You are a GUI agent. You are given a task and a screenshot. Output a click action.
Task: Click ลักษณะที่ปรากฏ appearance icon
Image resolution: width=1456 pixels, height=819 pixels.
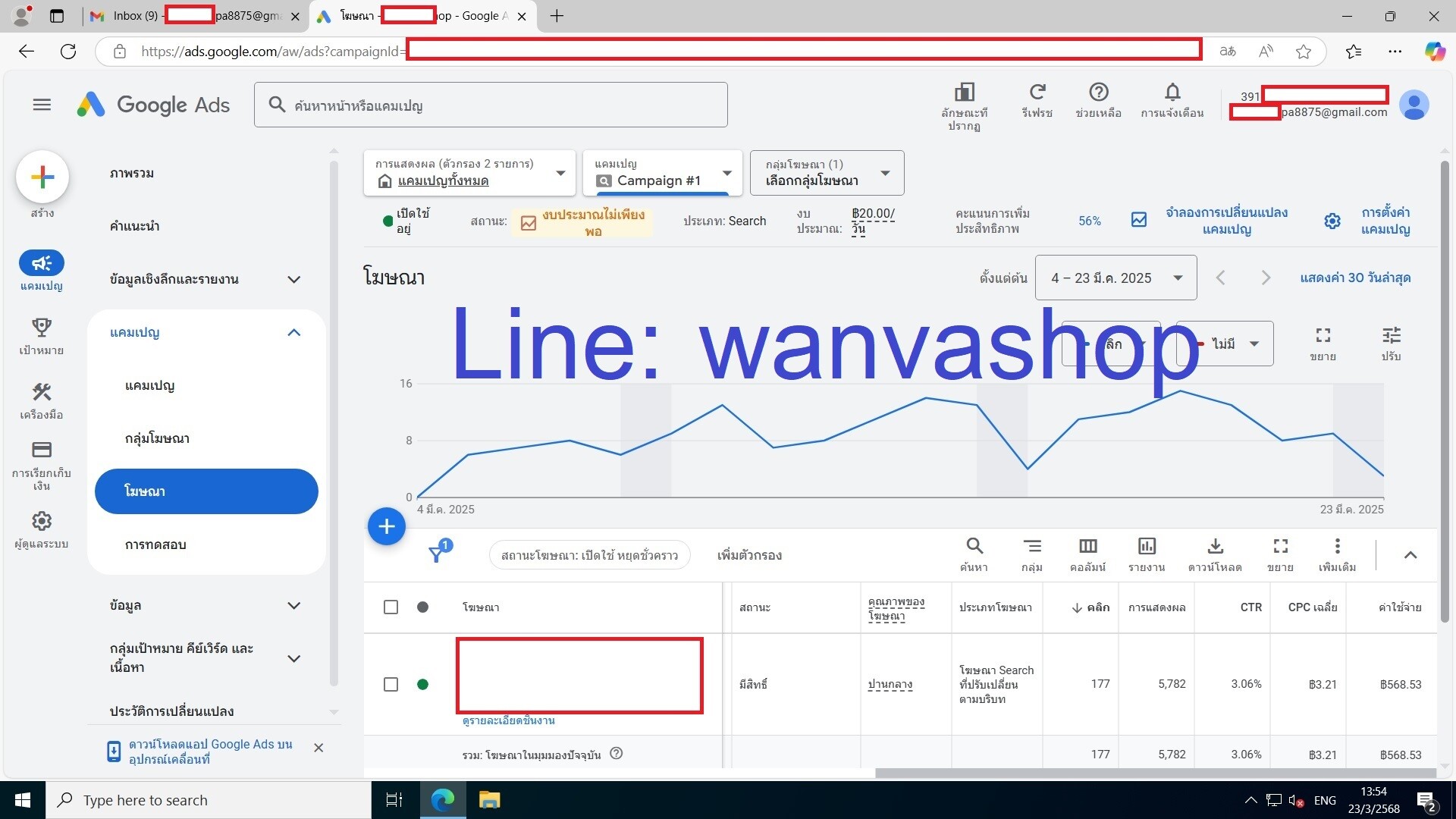click(964, 92)
